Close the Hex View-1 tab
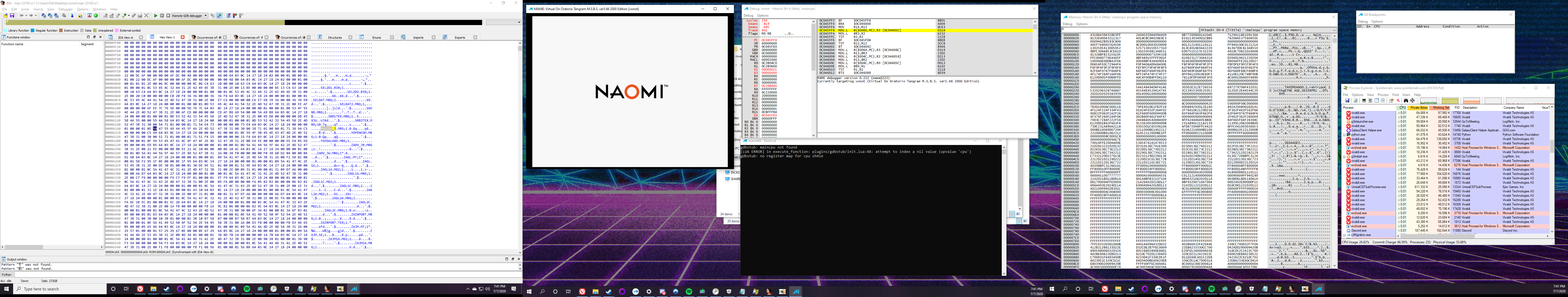The height and width of the screenshot is (297, 1568). (x=183, y=37)
